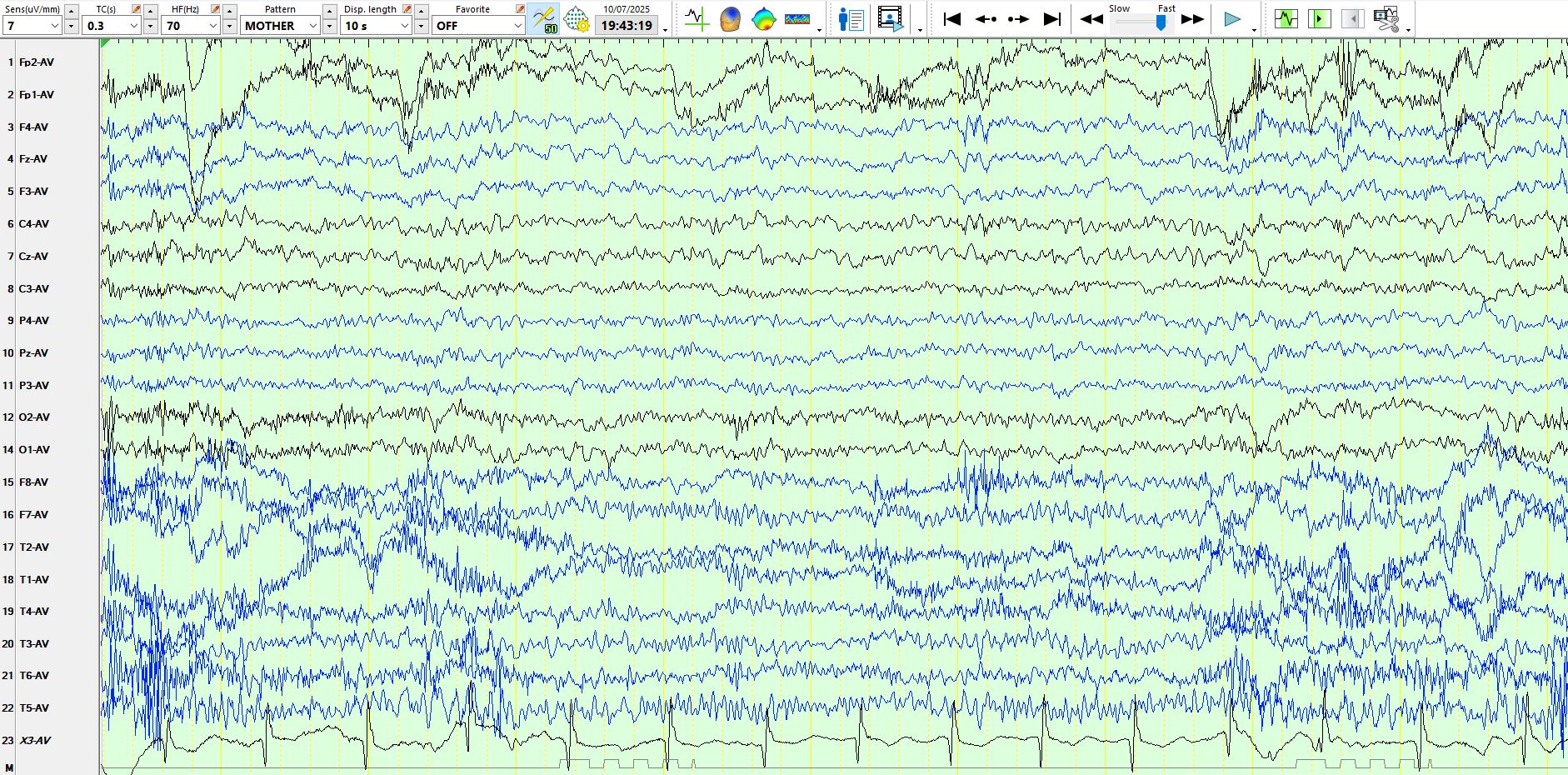Image resolution: width=1568 pixels, height=775 pixels.
Task: Open the Disp. length dropdown showing 10 s
Action: click(x=376, y=26)
